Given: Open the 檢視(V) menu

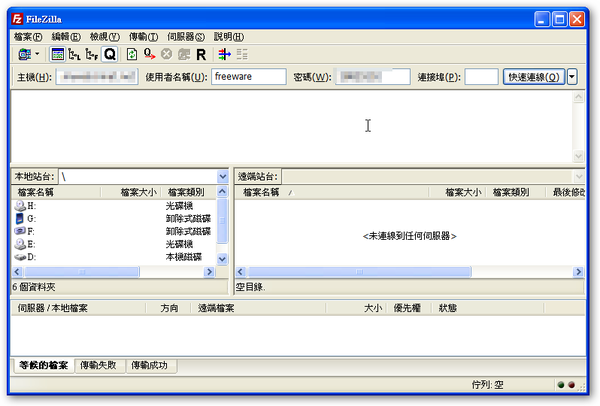Looking at the screenshot, I should (x=105, y=37).
